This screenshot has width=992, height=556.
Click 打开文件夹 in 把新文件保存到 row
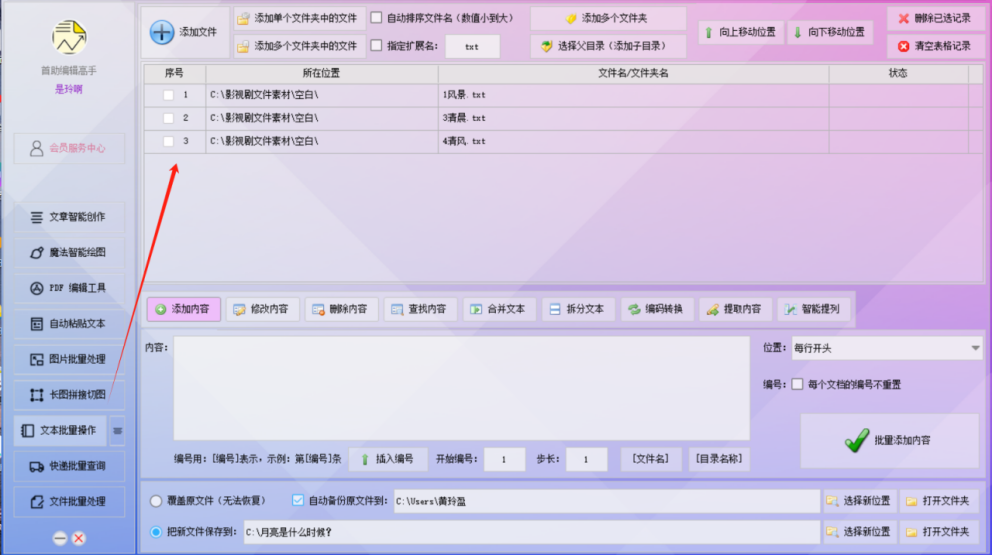(939, 532)
